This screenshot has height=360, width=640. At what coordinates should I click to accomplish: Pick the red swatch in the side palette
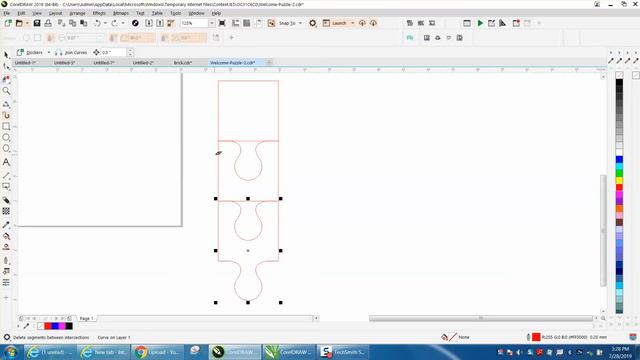point(619,187)
